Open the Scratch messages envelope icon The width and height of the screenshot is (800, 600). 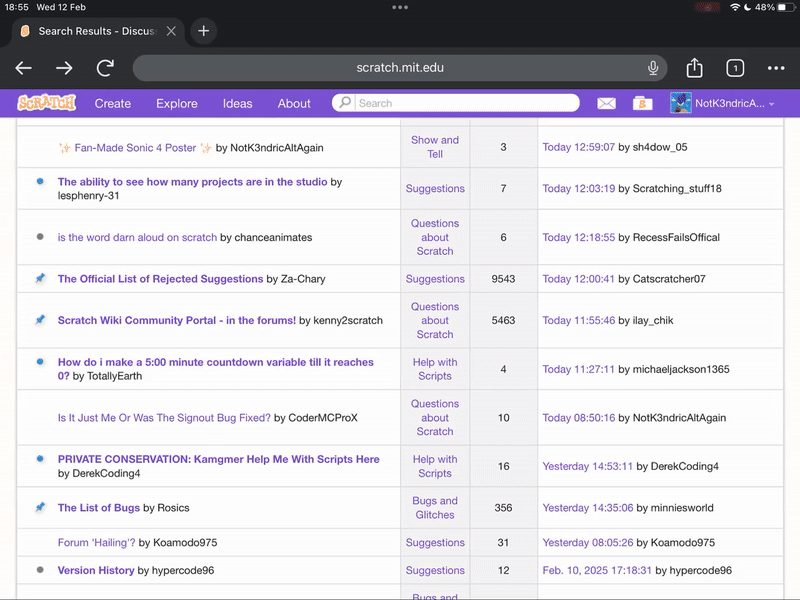tap(606, 103)
